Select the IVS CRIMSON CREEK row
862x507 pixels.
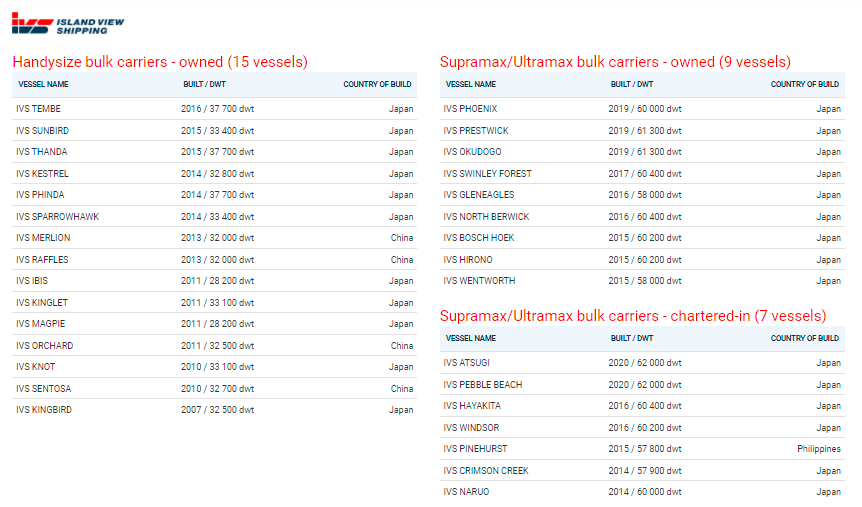click(642, 471)
